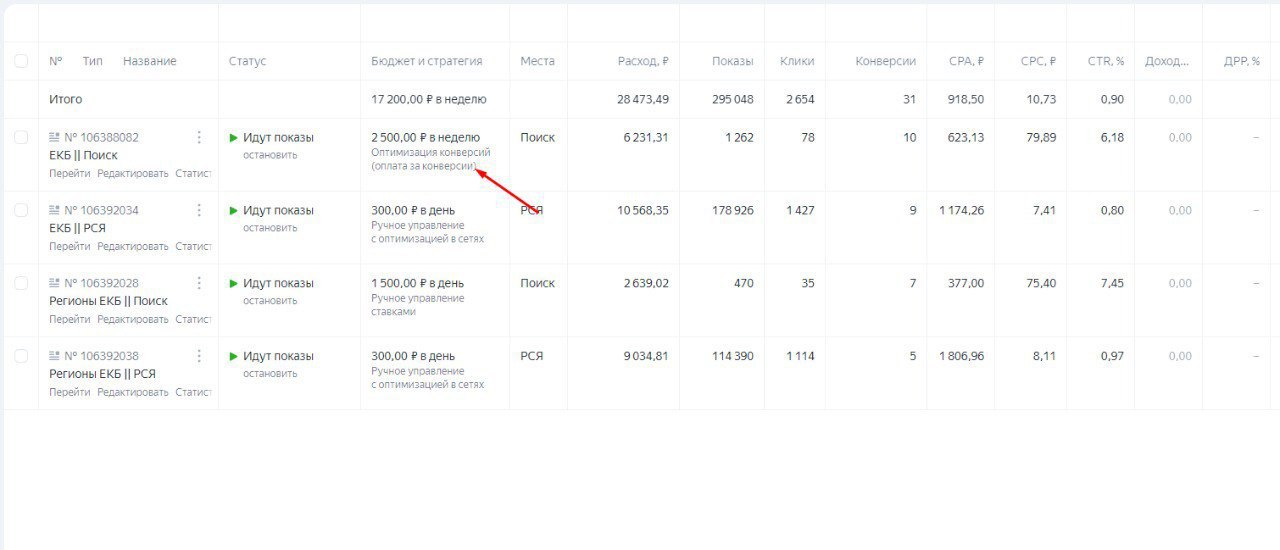1280x550 pixels.
Task: Open Редактировать link under ЕКБ || РСЯ
Action: [133, 246]
